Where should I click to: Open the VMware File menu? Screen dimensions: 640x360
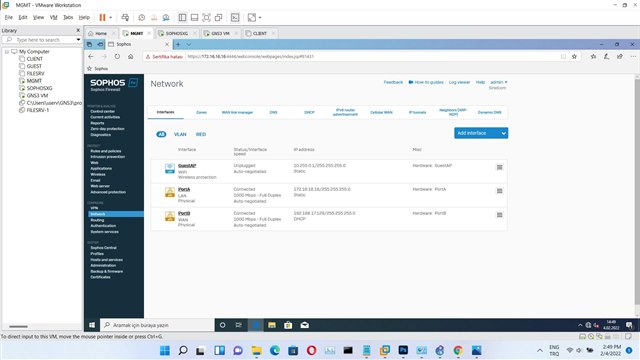tap(9, 18)
